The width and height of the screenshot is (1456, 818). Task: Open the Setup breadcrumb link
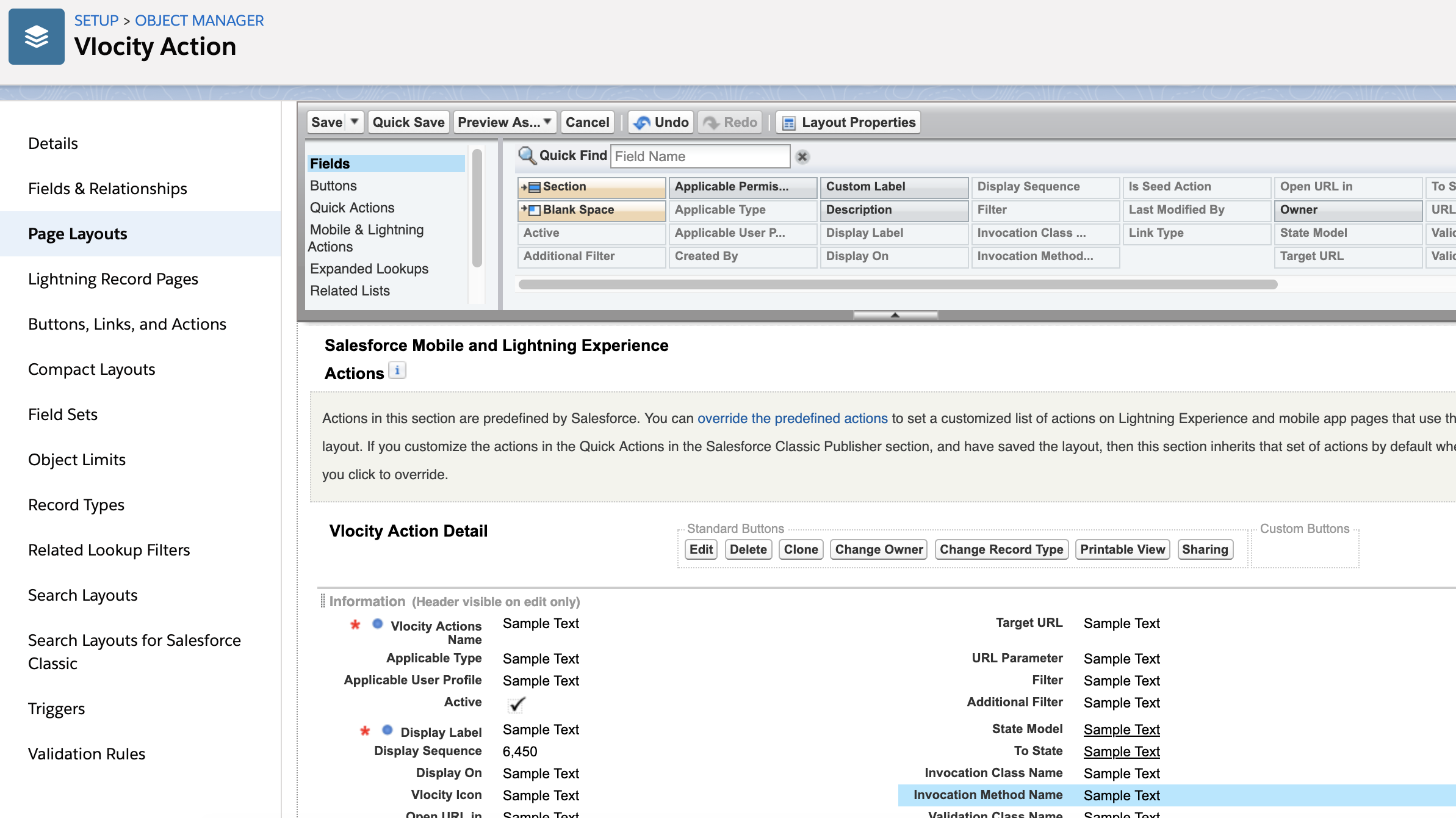coord(96,20)
